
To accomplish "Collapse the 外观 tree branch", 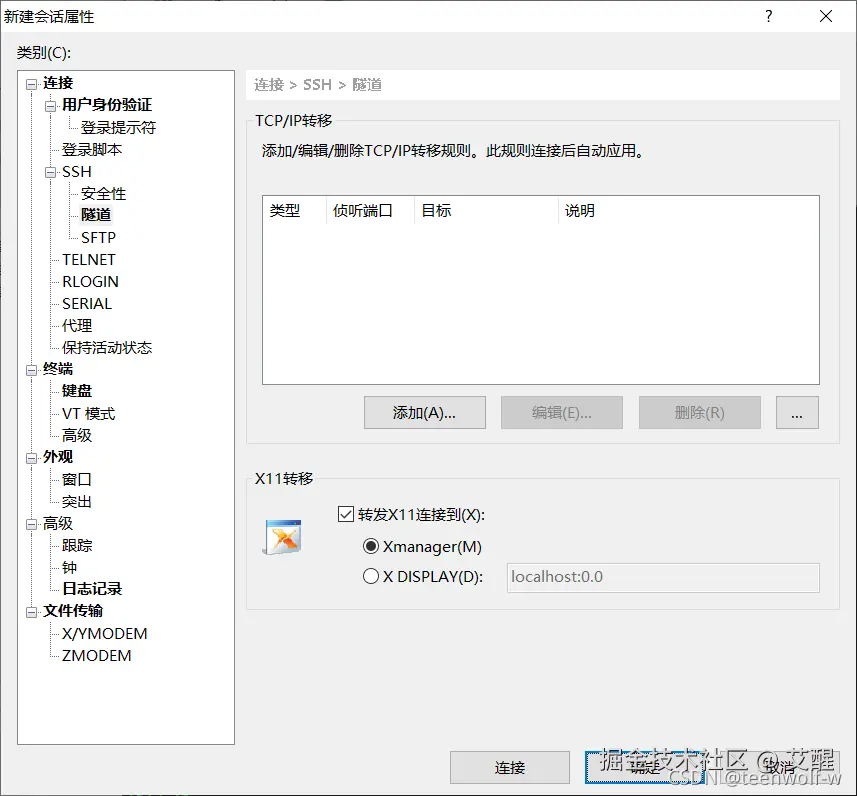I will click(x=31, y=456).
